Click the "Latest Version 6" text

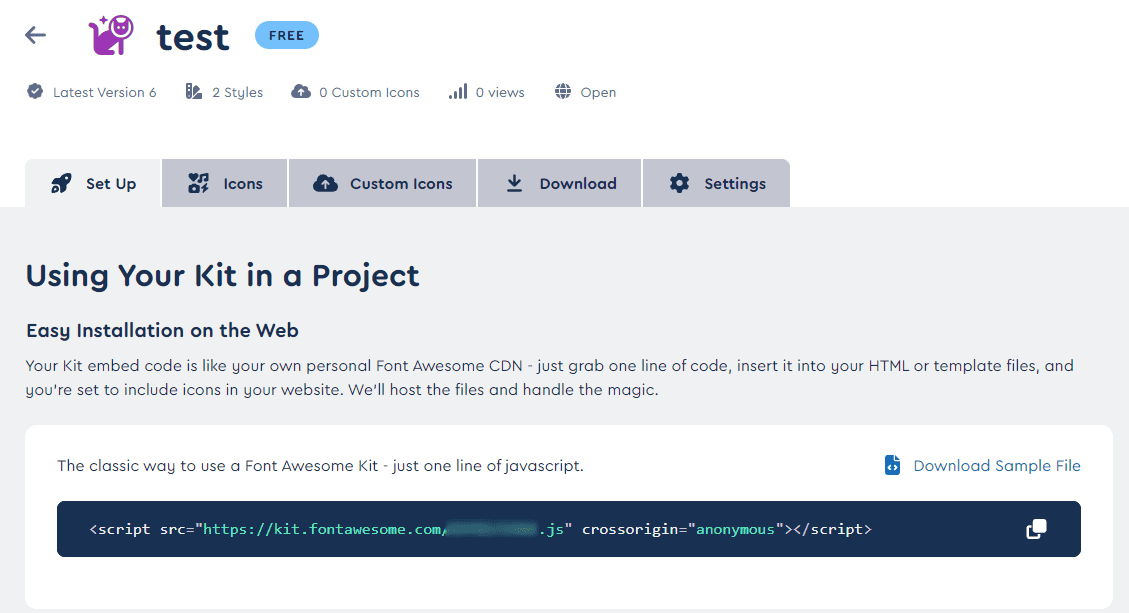(104, 92)
